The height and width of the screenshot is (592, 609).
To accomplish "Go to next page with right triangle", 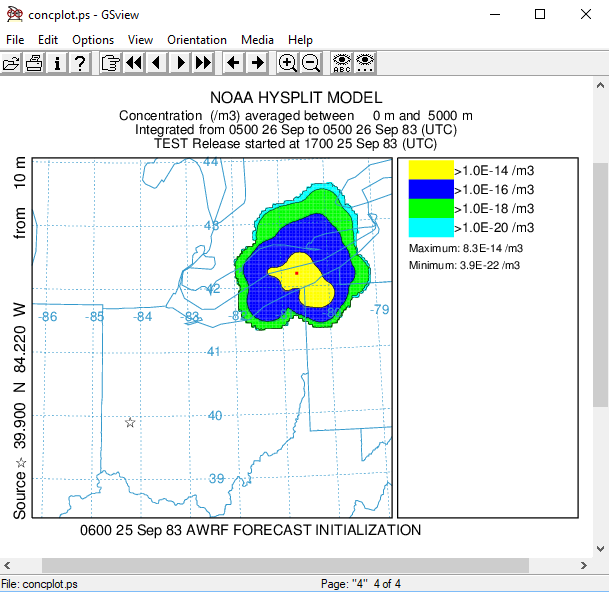I will point(180,63).
